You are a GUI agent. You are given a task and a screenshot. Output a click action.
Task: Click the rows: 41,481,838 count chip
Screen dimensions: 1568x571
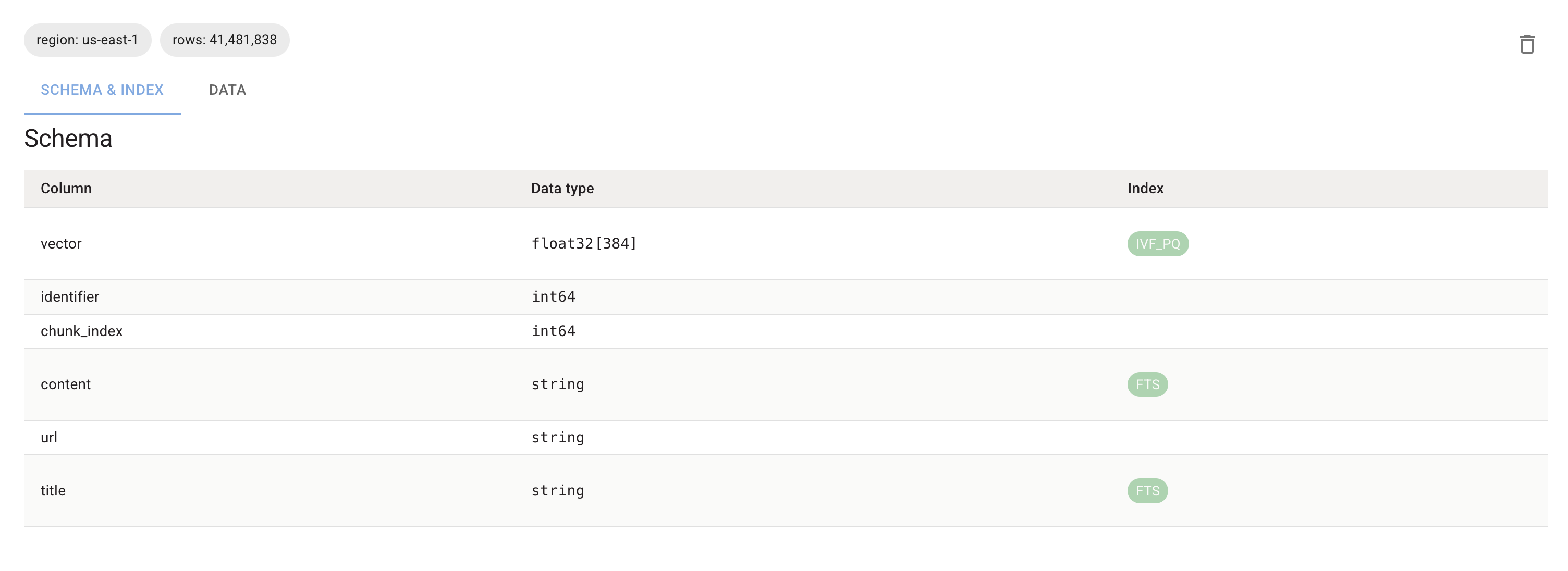point(225,40)
